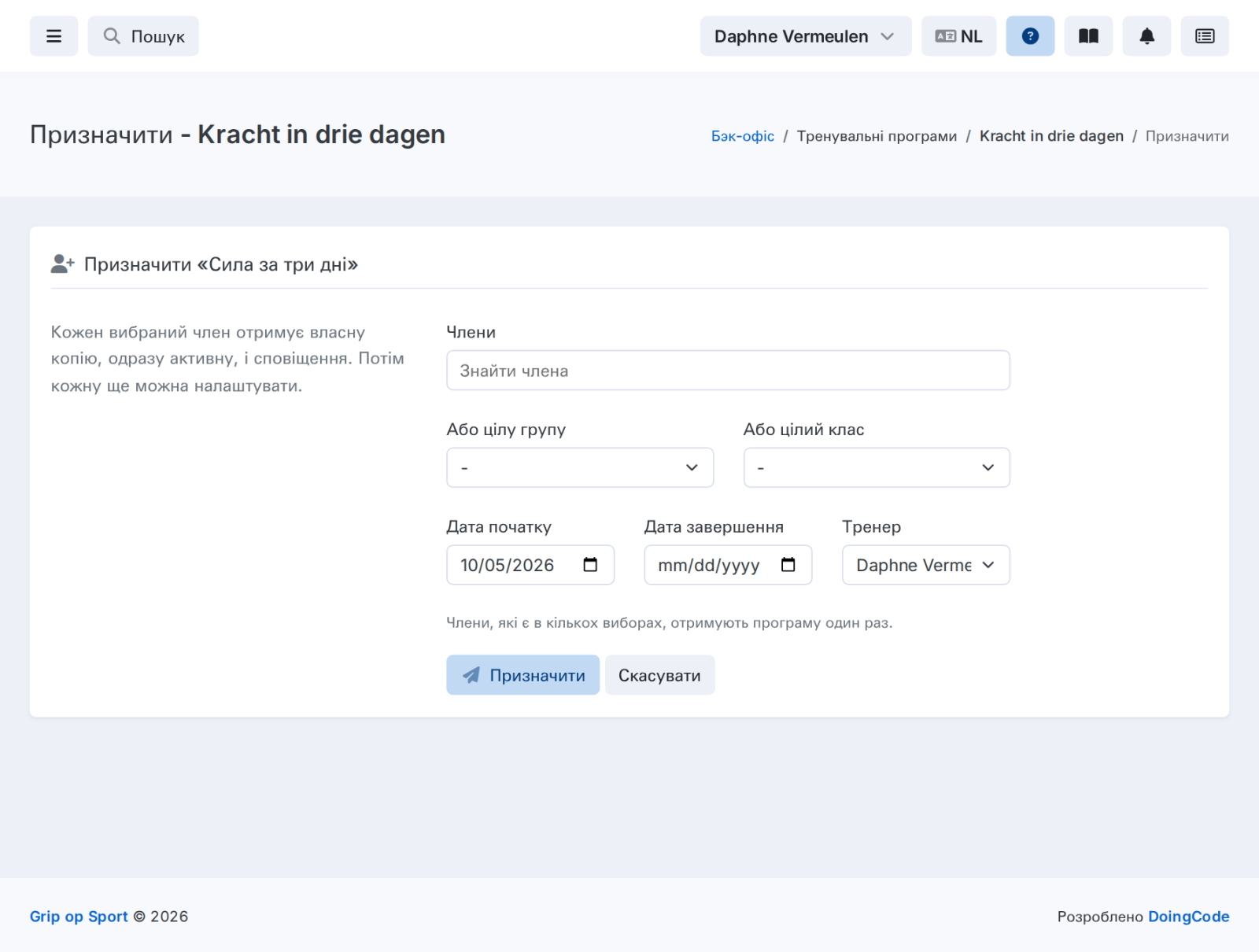This screenshot has height=952, width=1259.
Task: Switch language with the NL button
Action: [x=958, y=36]
